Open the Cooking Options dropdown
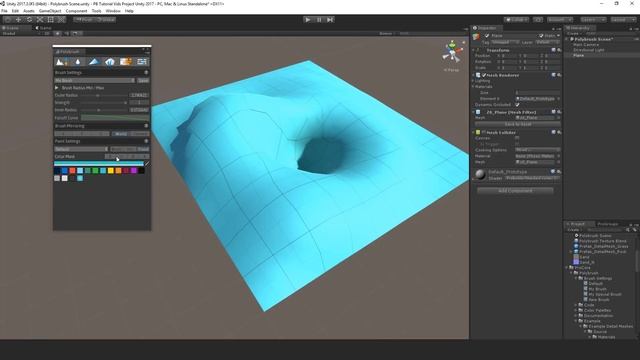Viewport: 640px width, 360px height. [x=537, y=150]
